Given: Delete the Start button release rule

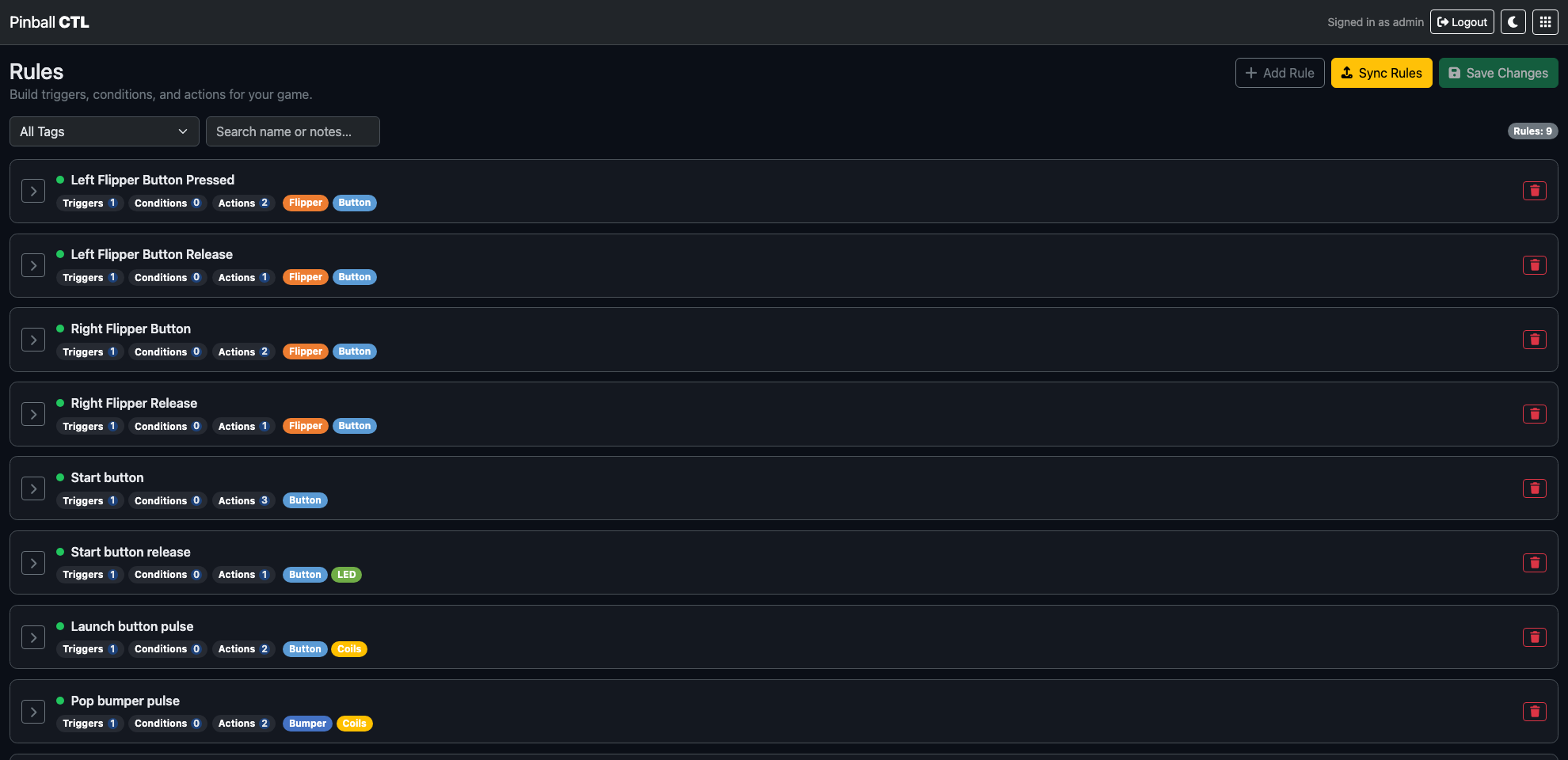Looking at the screenshot, I should pyautogui.click(x=1534, y=563).
